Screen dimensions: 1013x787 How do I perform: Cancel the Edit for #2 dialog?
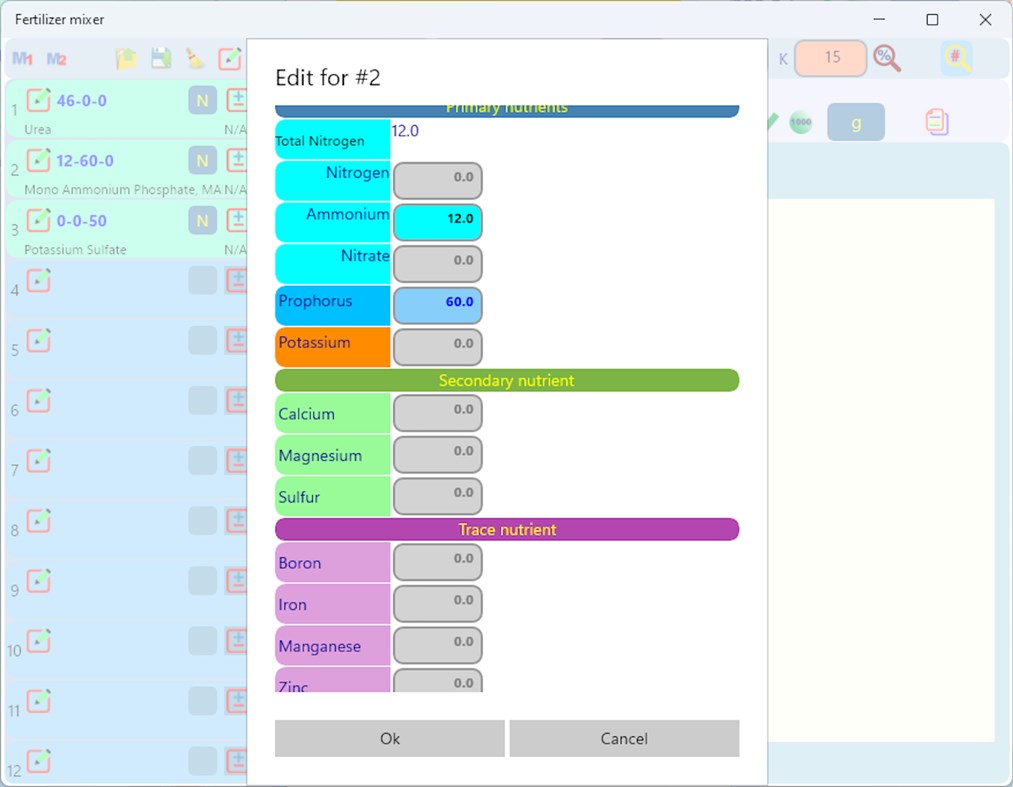(624, 738)
